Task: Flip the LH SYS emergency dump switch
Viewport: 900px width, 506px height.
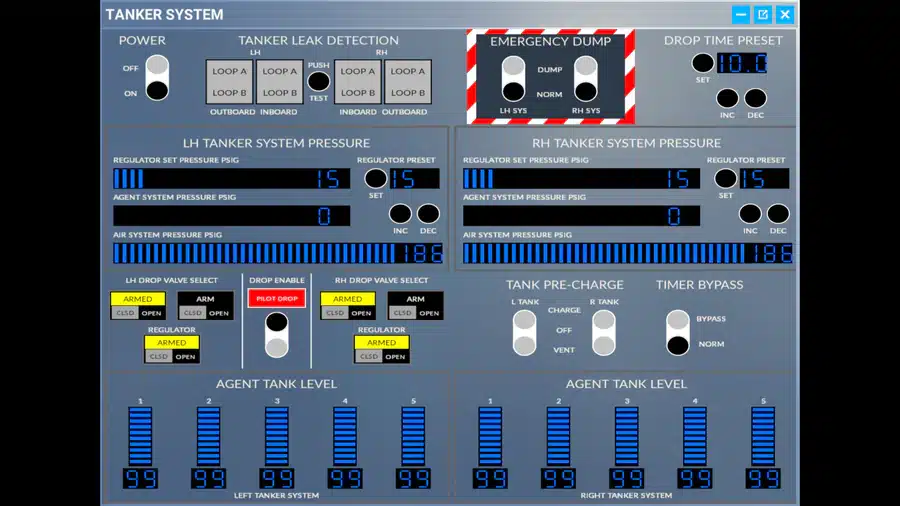Action: [x=513, y=79]
